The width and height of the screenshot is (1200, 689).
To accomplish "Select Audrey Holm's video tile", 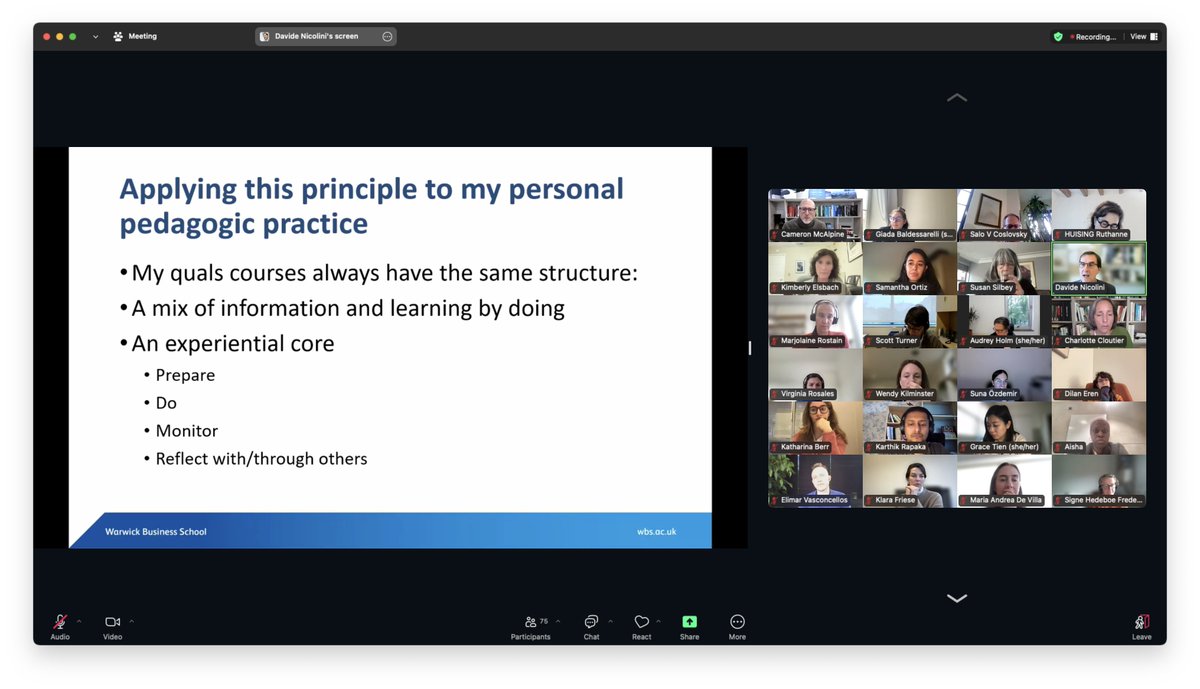I will coord(1004,321).
